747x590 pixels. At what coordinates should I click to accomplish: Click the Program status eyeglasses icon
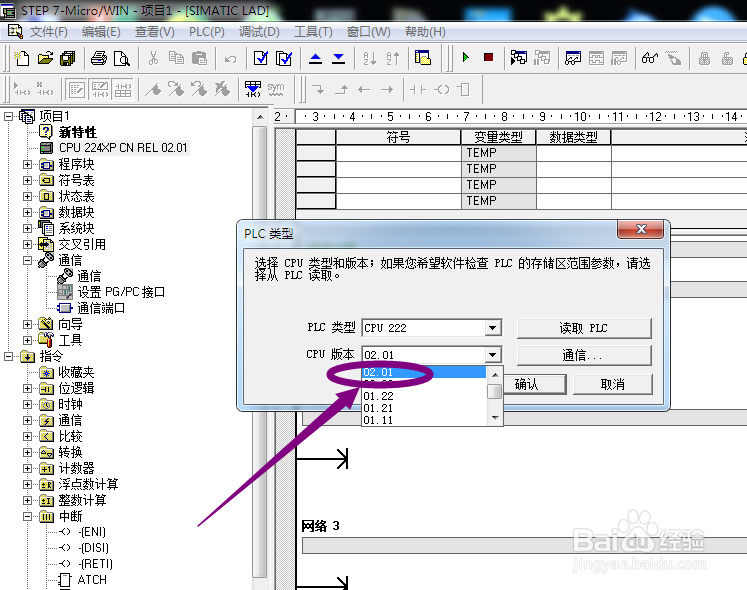point(650,58)
